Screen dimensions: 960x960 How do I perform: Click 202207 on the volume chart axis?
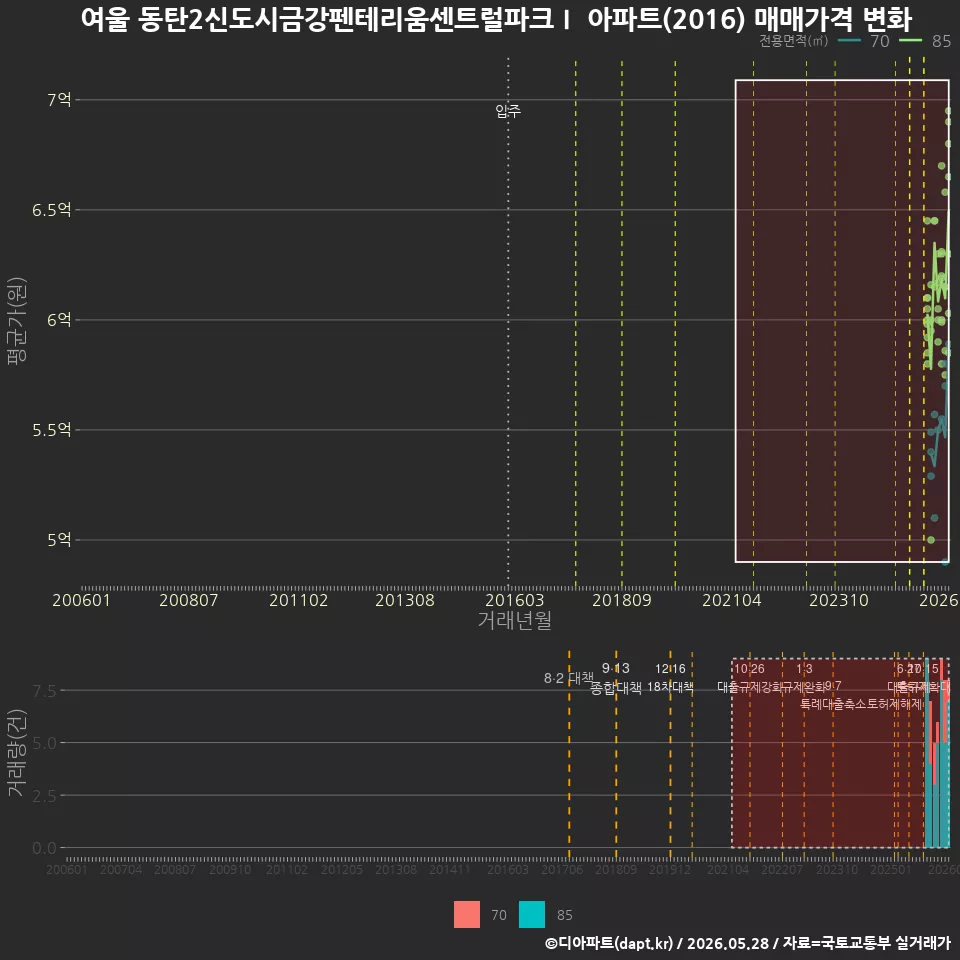pos(782,869)
